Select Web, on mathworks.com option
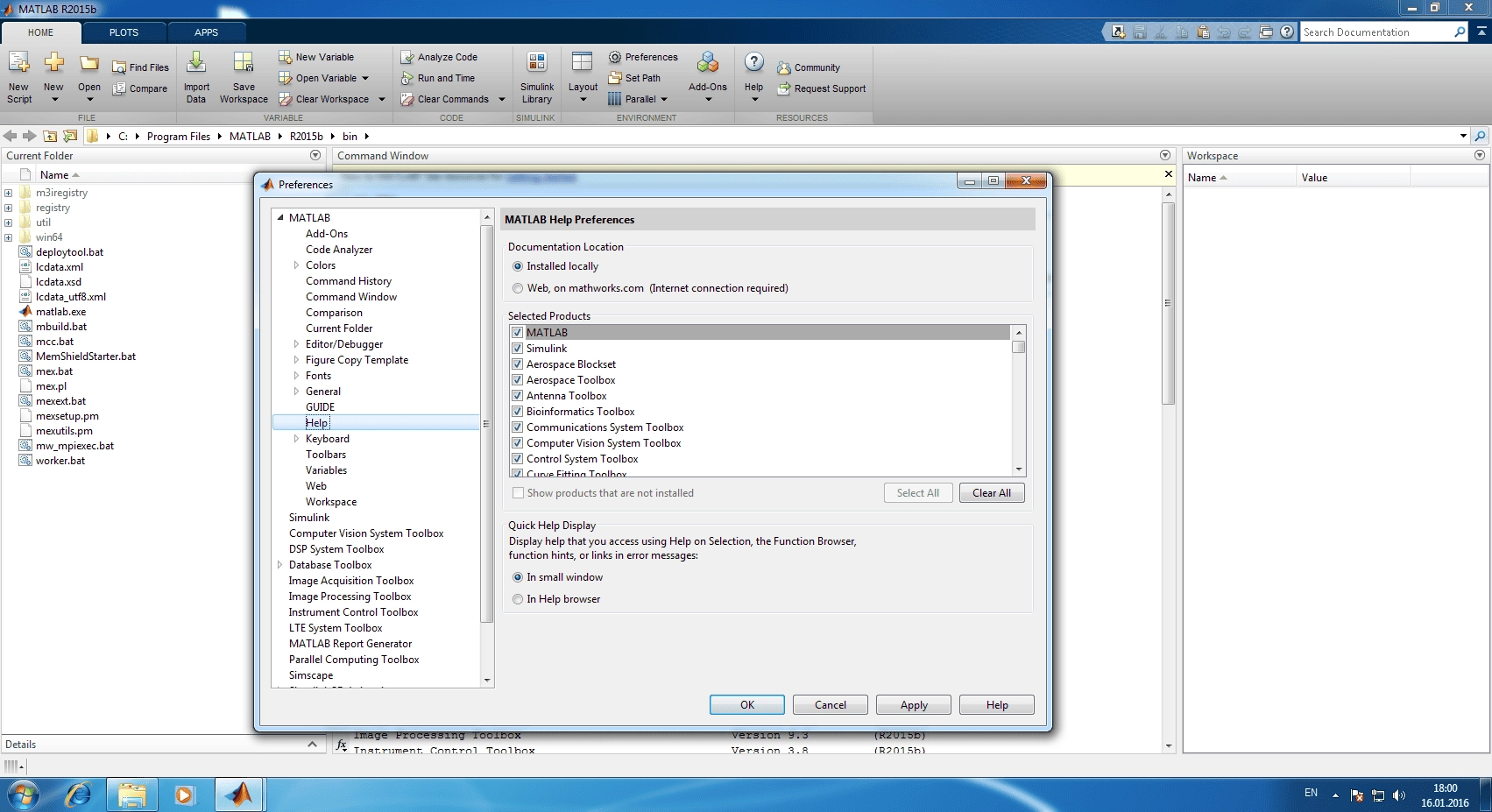The image size is (1492, 812). [518, 288]
